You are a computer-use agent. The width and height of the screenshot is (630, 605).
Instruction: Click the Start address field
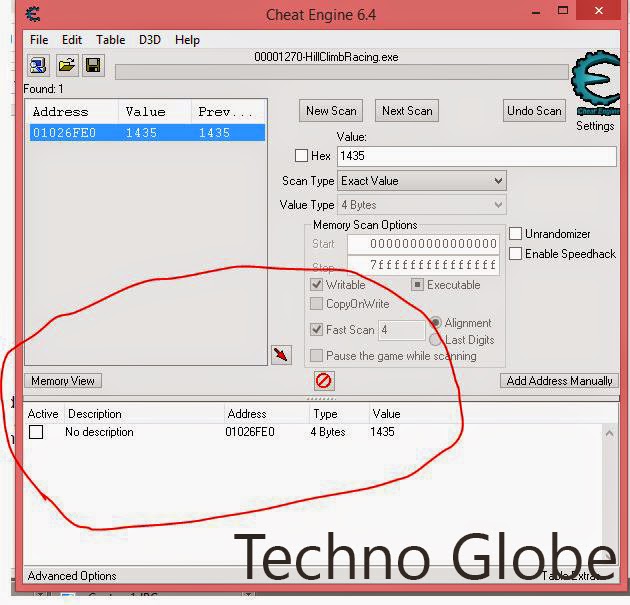click(x=423, y=244)
